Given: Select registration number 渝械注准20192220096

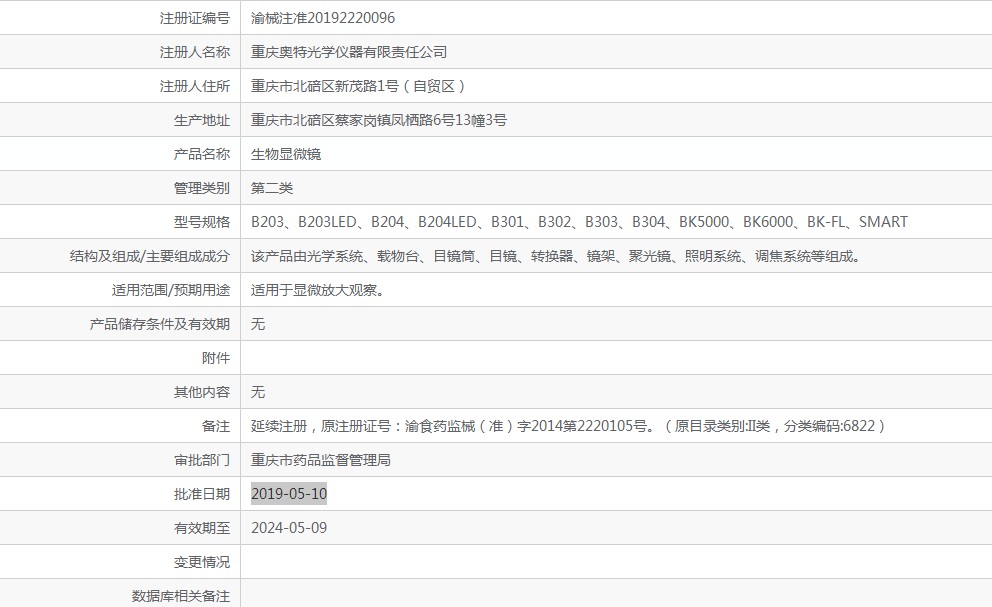Looking at the screenshot, I should 323,18.
